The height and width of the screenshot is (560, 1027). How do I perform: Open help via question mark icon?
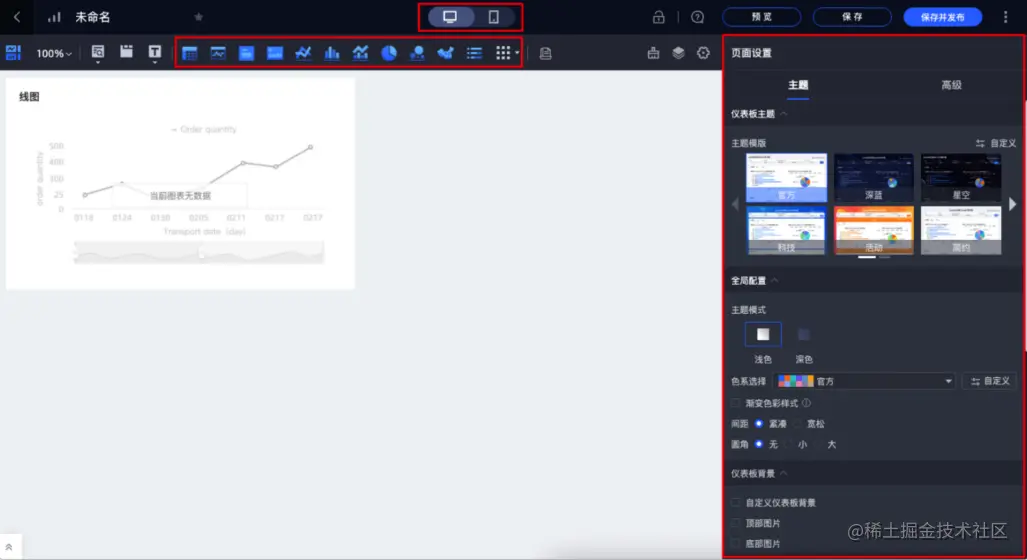[698, 17]
